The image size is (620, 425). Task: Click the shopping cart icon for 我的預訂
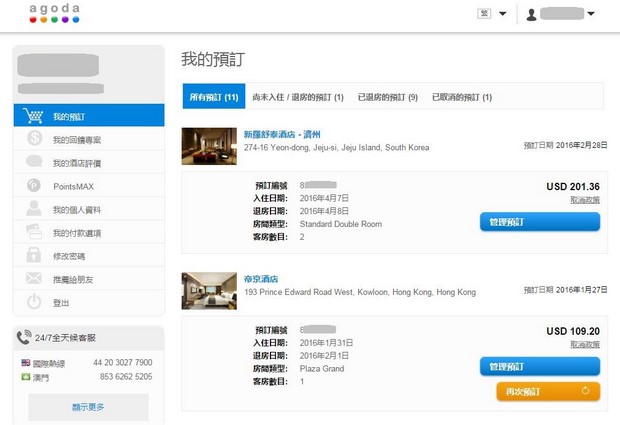tap(33, 116)
